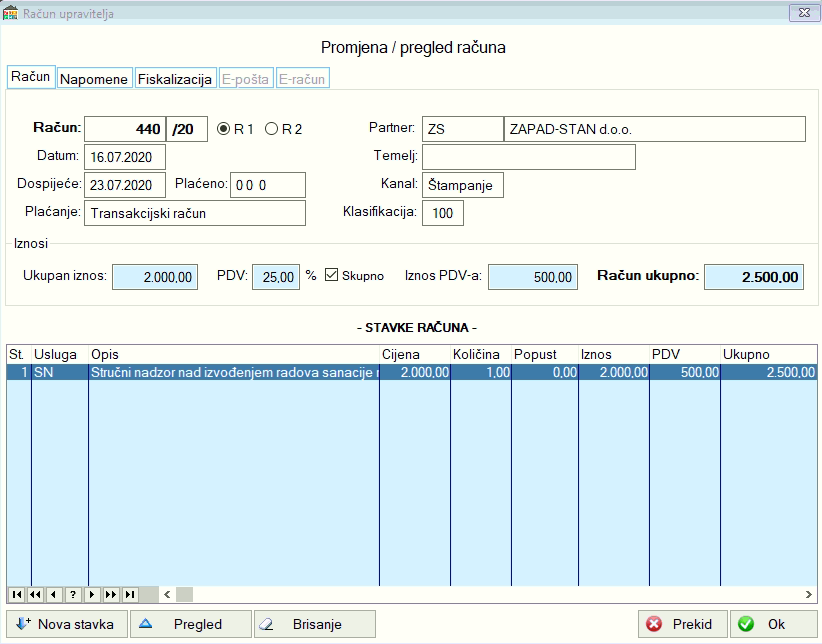Click the Dospijeće field 23.07.2020
The width and height of the screenshot is (822, 644).
125,185
